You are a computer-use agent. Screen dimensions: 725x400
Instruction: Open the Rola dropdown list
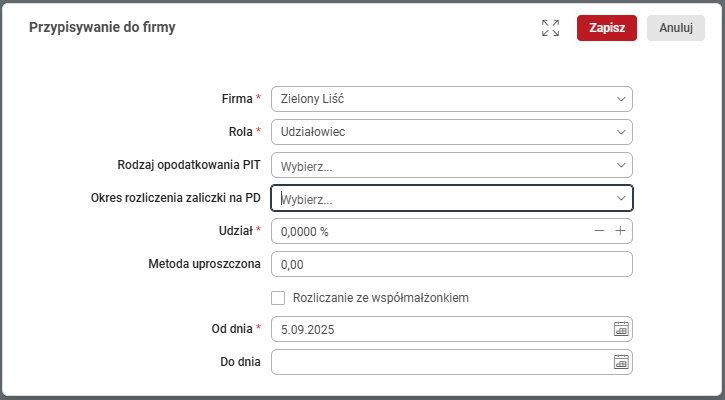pyautogui.click(x=620, y=132)
